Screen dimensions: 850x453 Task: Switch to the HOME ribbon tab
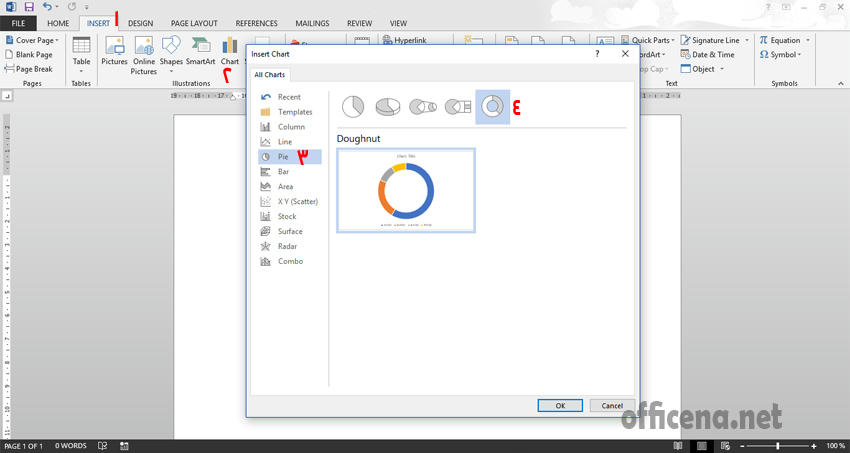[58, 23]
